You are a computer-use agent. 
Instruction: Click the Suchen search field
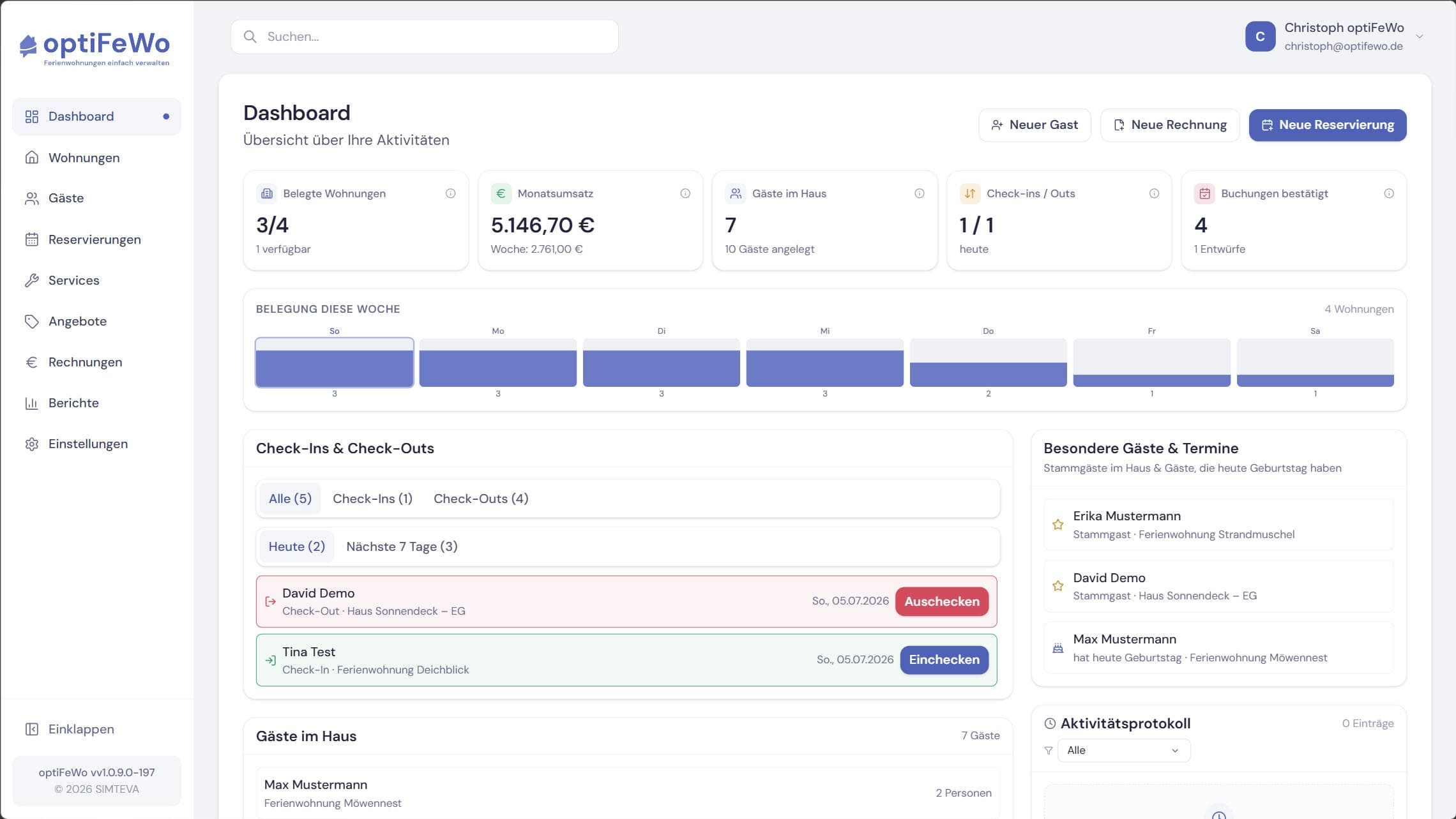424,36
